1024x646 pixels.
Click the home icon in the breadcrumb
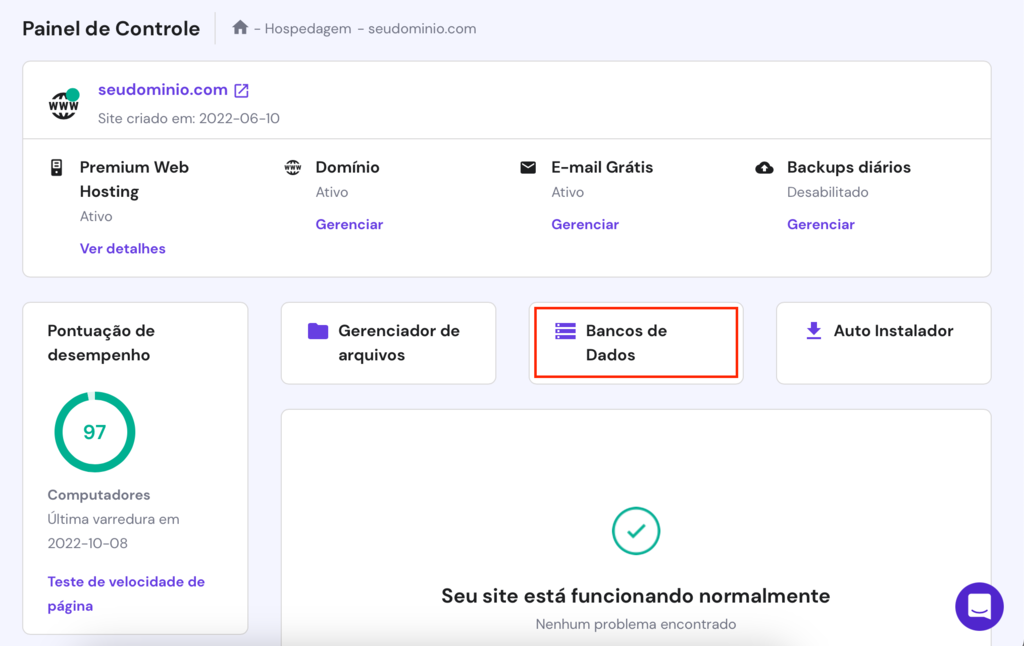(239, 28)
